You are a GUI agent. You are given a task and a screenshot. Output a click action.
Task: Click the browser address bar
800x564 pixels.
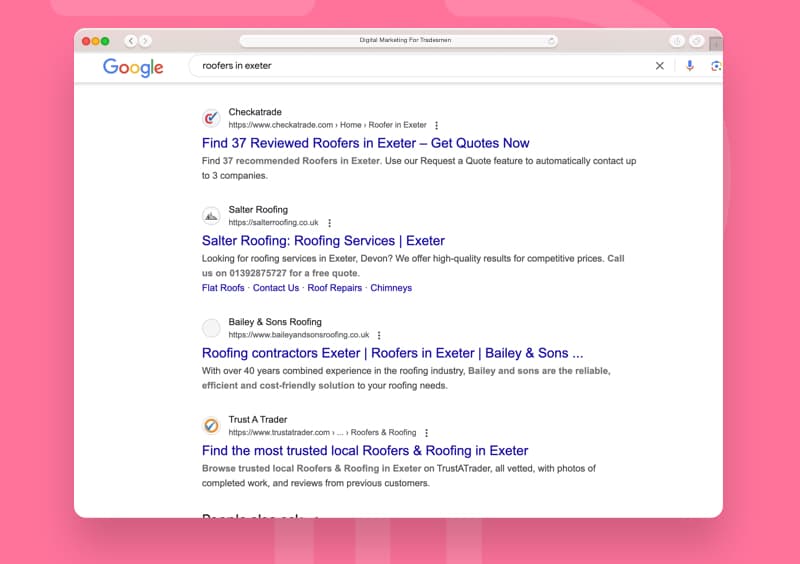point(398,41)
